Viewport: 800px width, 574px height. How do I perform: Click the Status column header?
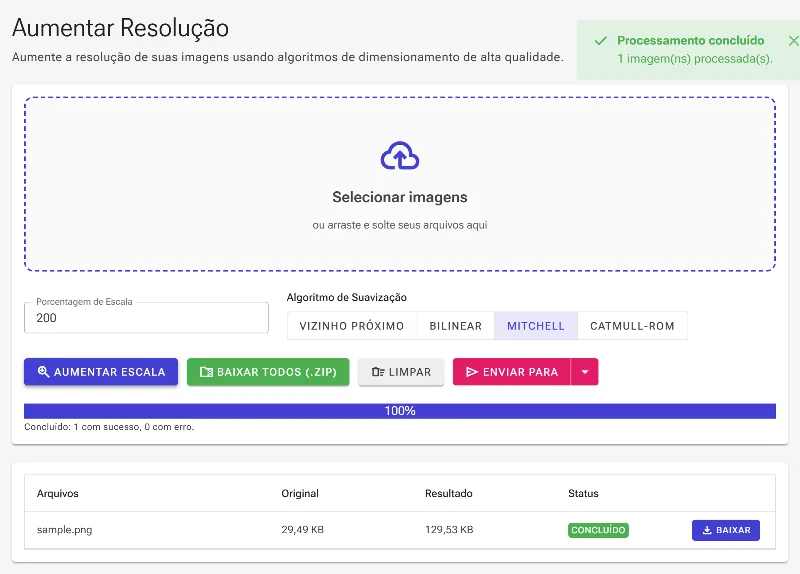(583, 493)
